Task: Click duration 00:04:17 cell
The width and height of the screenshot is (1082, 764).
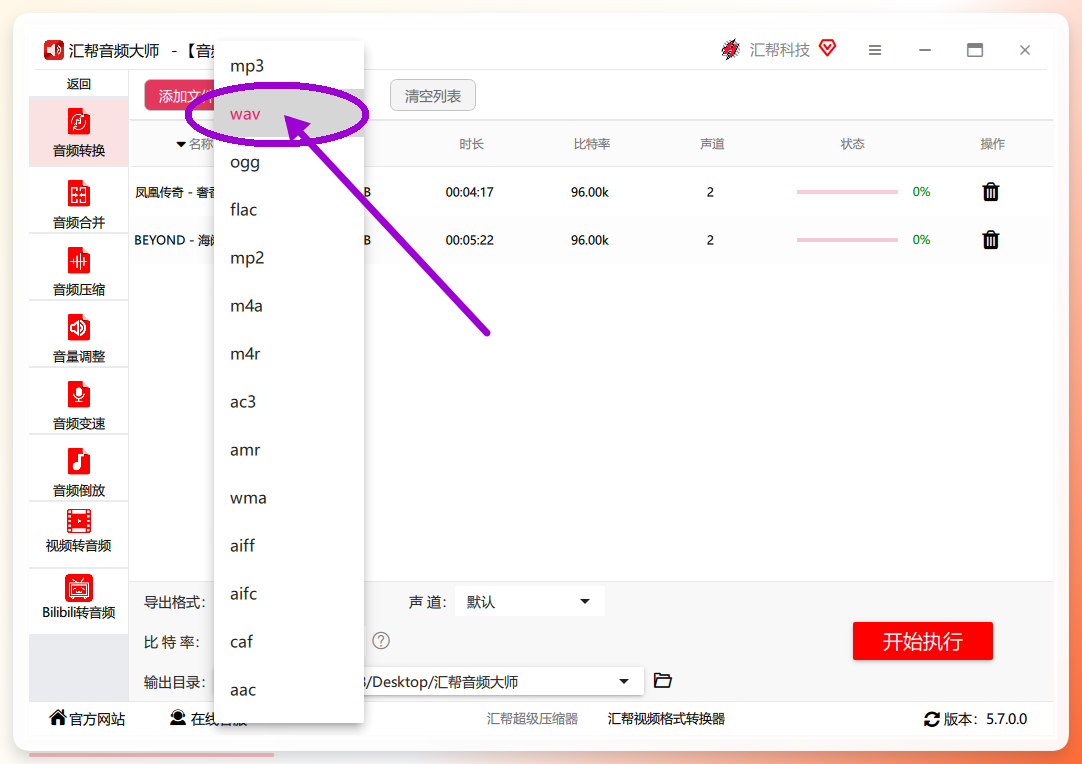Action: pyautogui.click(x=469, y=192)
